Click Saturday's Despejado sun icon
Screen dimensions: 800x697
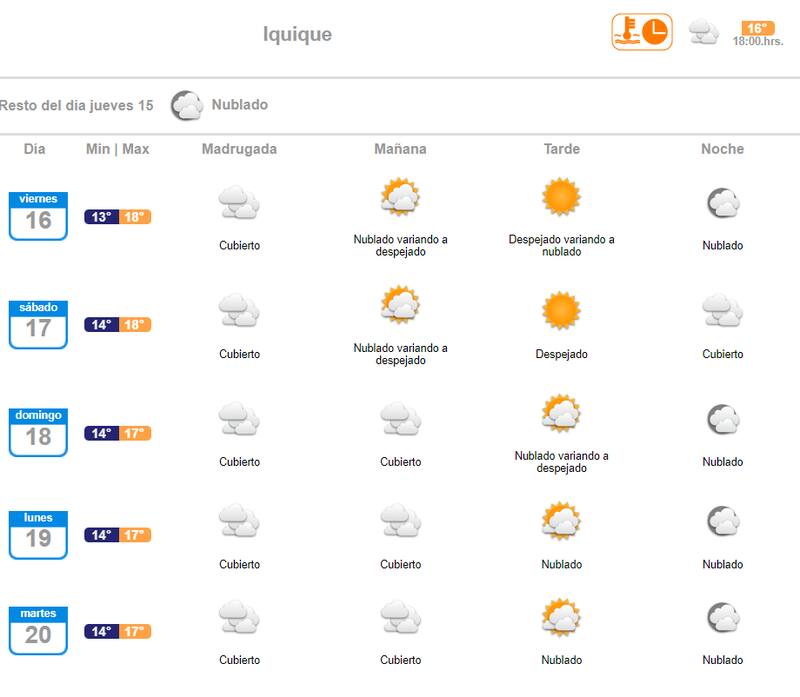point(561,311)
